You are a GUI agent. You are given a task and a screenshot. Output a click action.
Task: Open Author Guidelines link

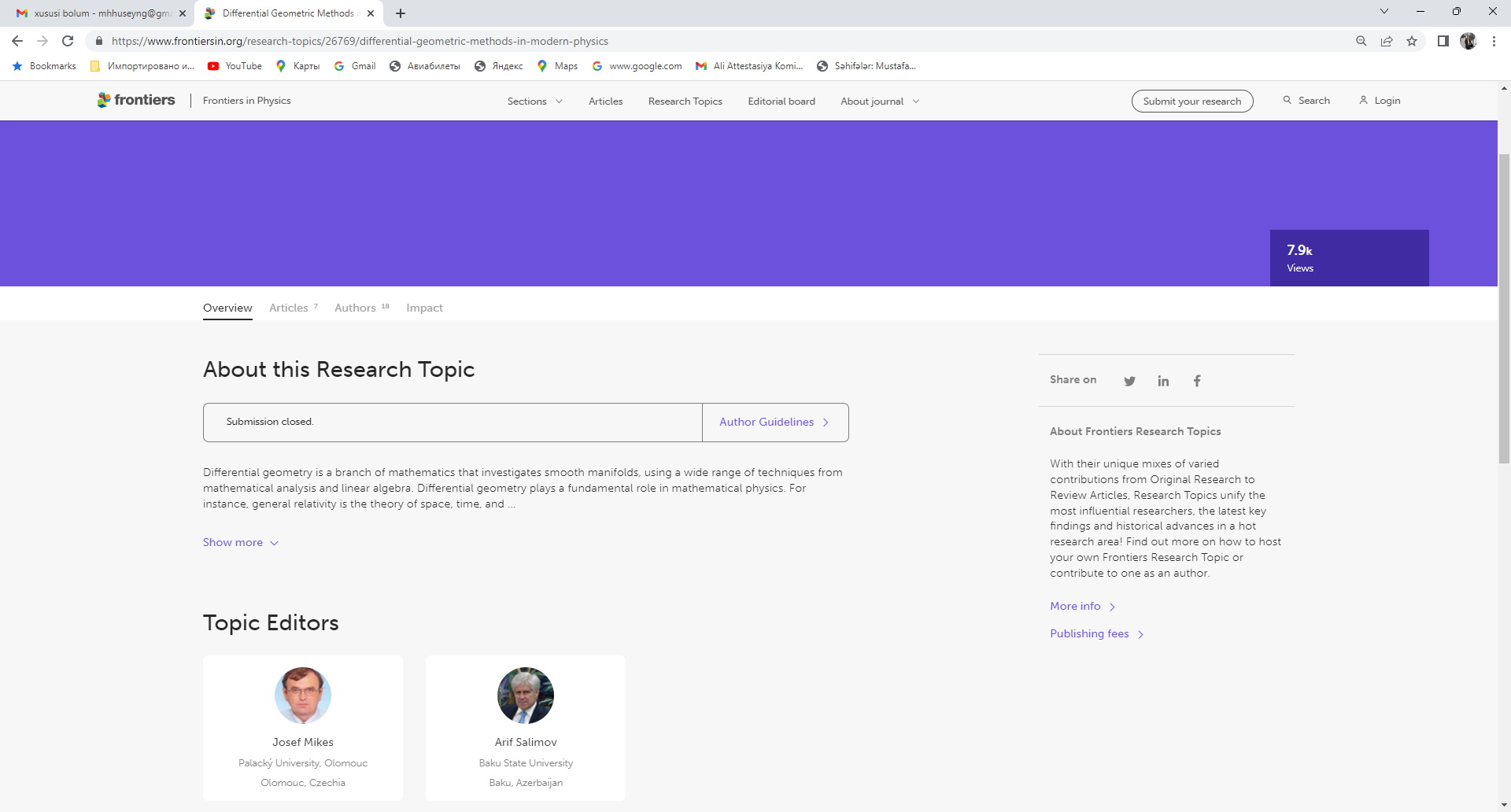774,422
